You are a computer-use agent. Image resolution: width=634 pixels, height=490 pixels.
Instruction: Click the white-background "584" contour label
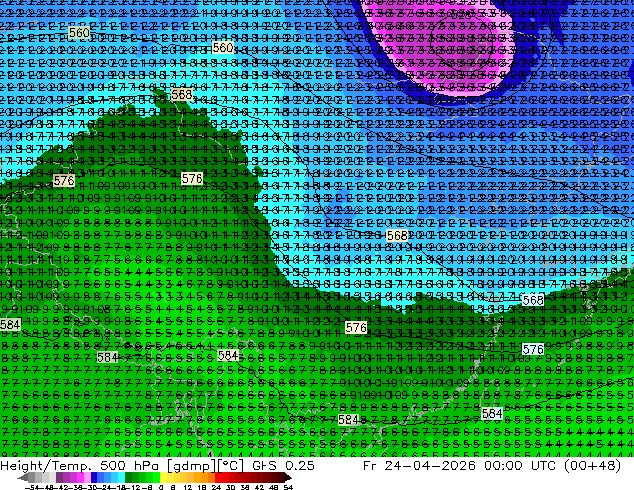(x=492, y=413)
